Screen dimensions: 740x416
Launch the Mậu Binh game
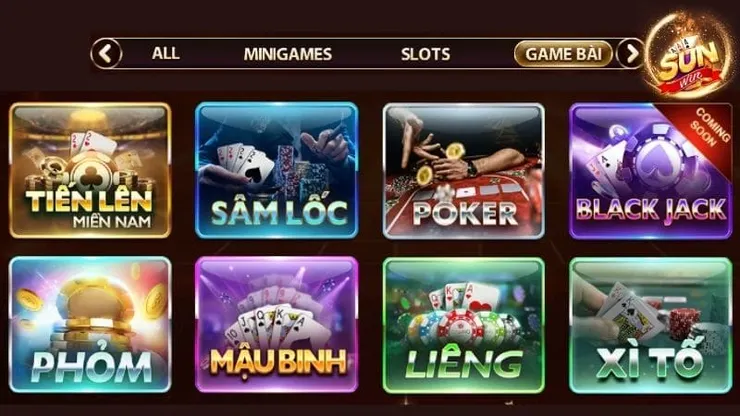(277, 325)
